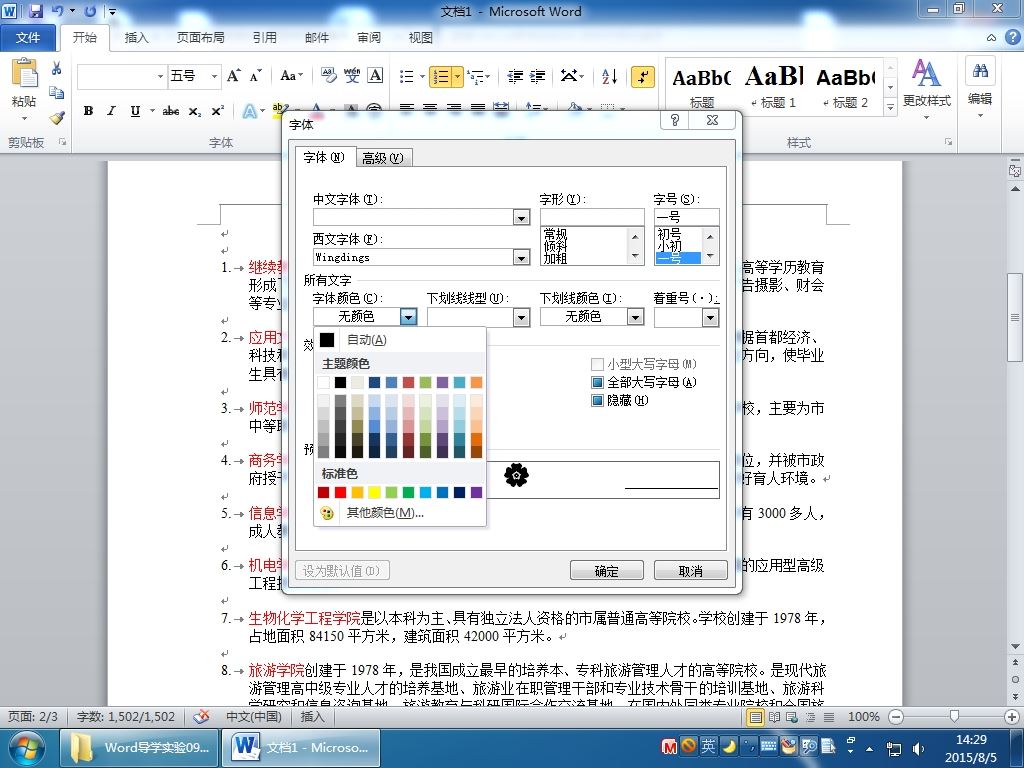Click the zoom slider in the status bar
This screenshot has height=768, width=1024.
(x=953, y=717)
